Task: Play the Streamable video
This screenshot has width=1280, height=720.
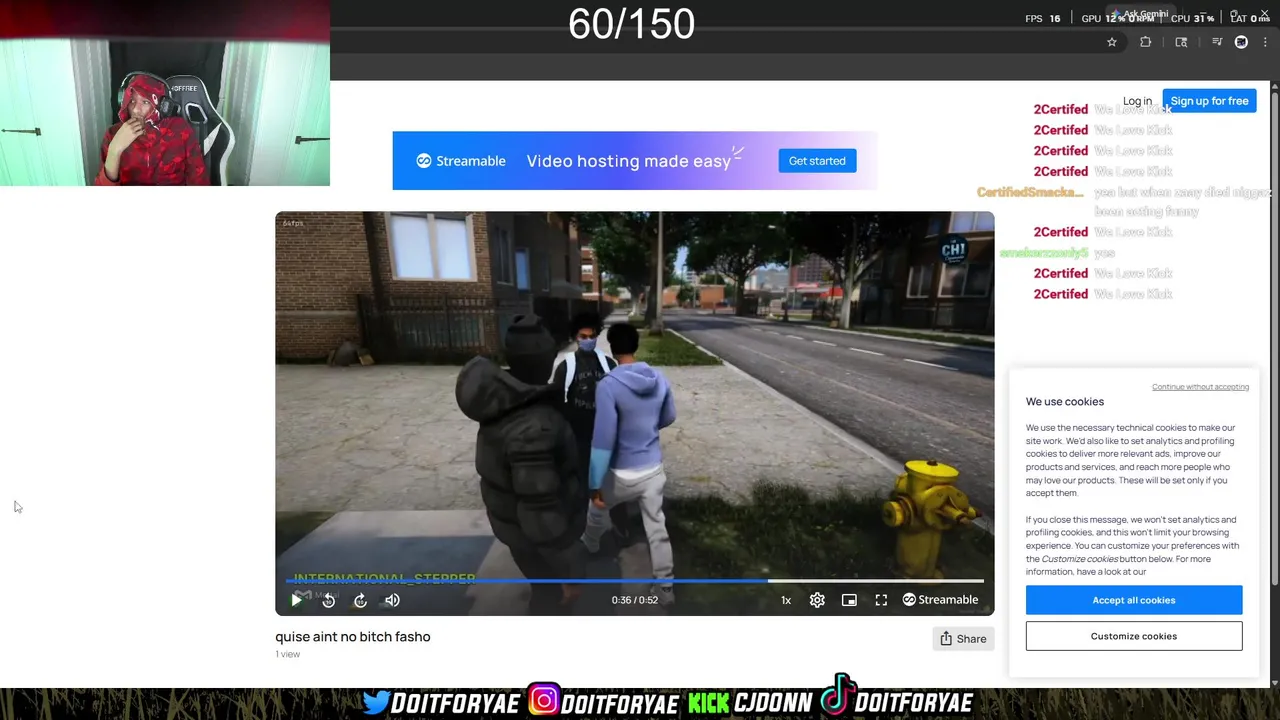Action: 296,600
